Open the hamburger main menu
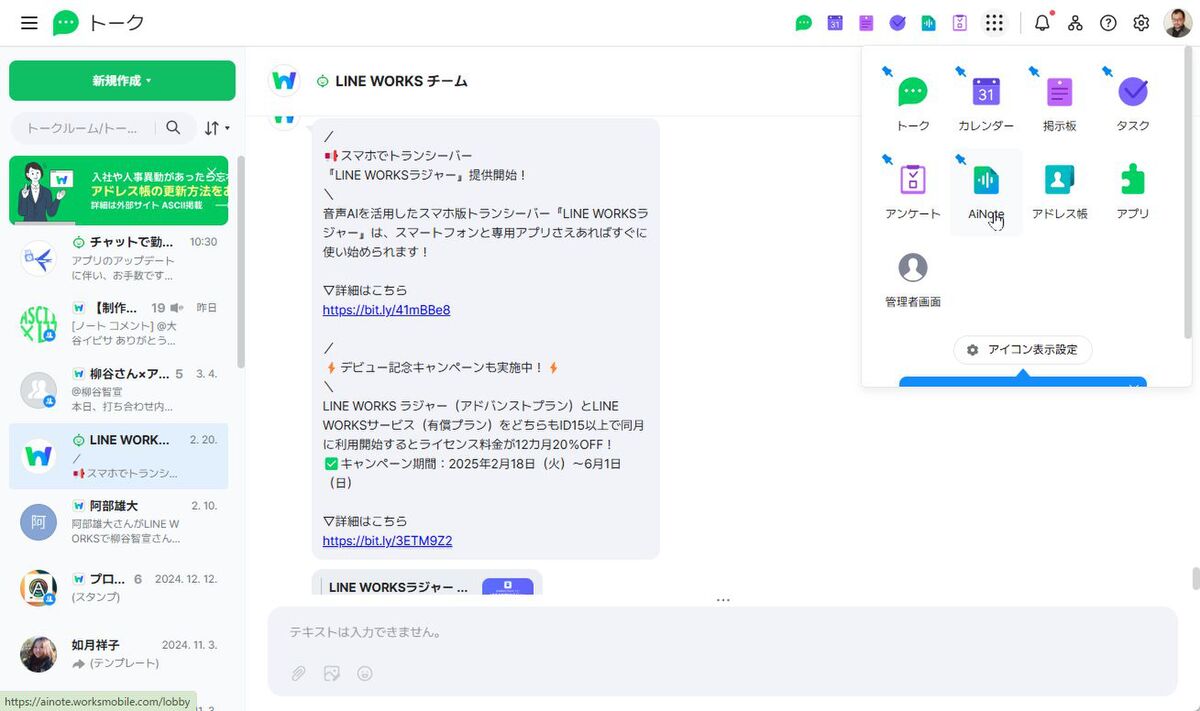 29,23
